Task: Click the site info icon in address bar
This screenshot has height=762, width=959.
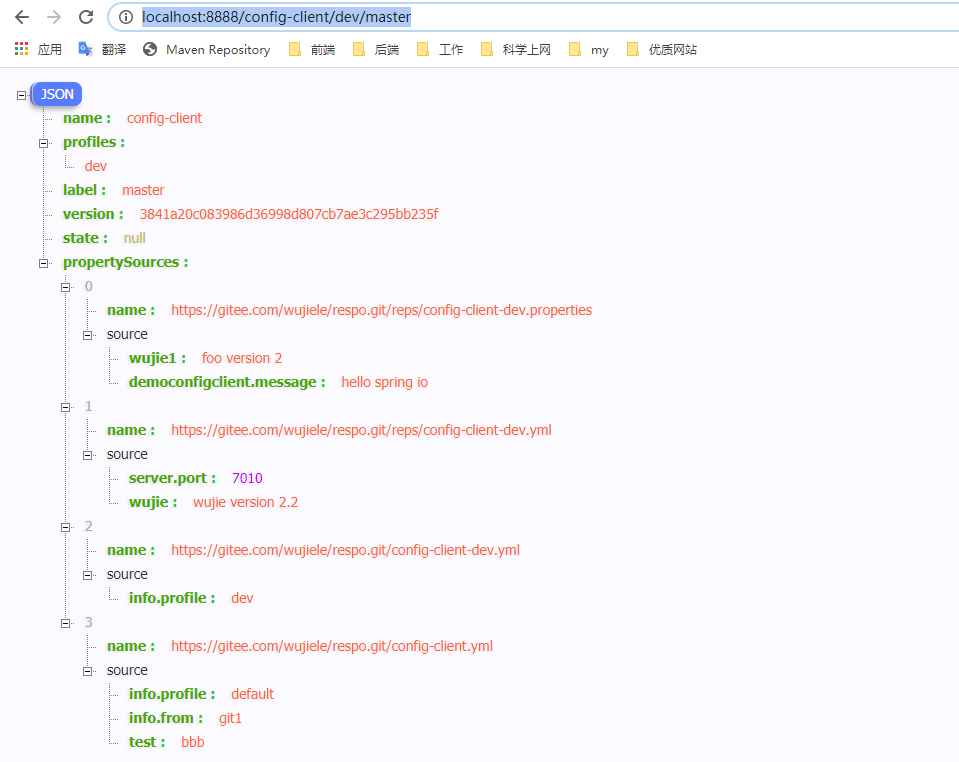Action: coord(125,17)
